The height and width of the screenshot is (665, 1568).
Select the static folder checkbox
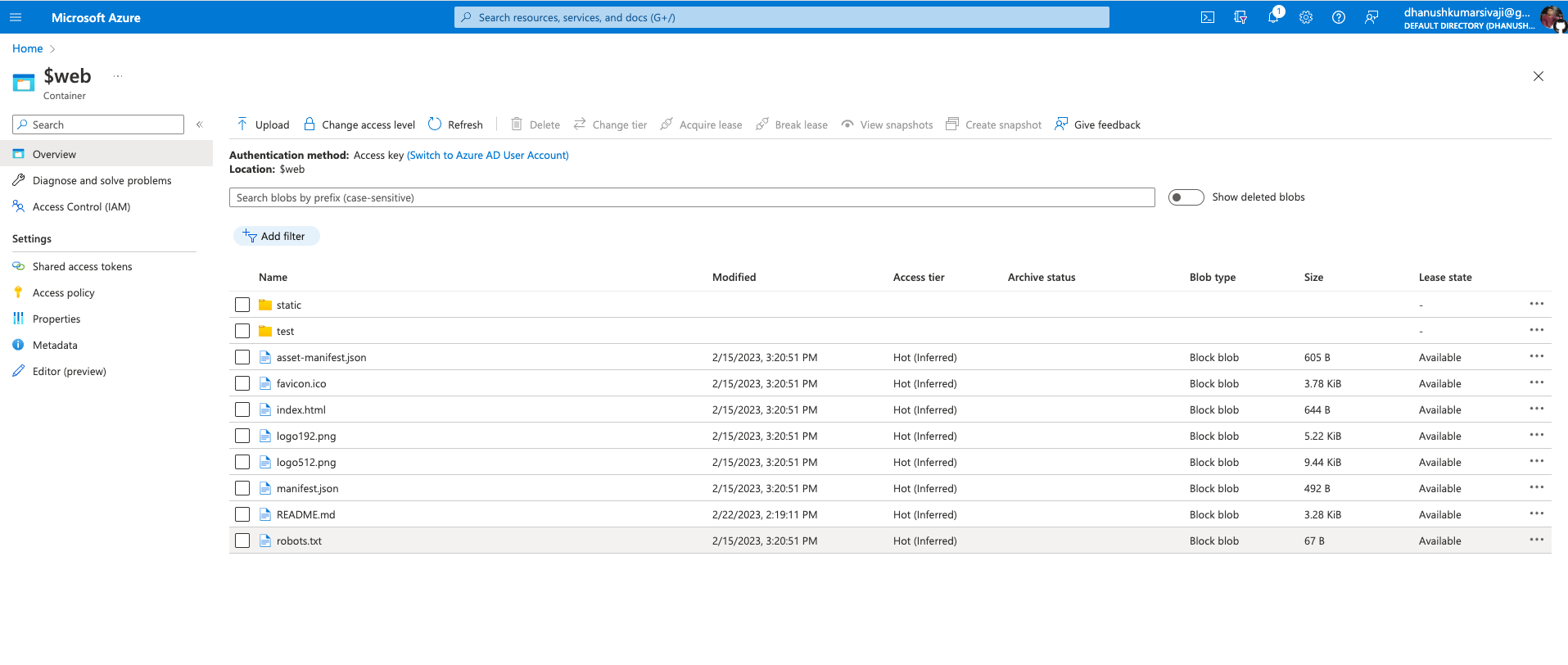(242, 305)
